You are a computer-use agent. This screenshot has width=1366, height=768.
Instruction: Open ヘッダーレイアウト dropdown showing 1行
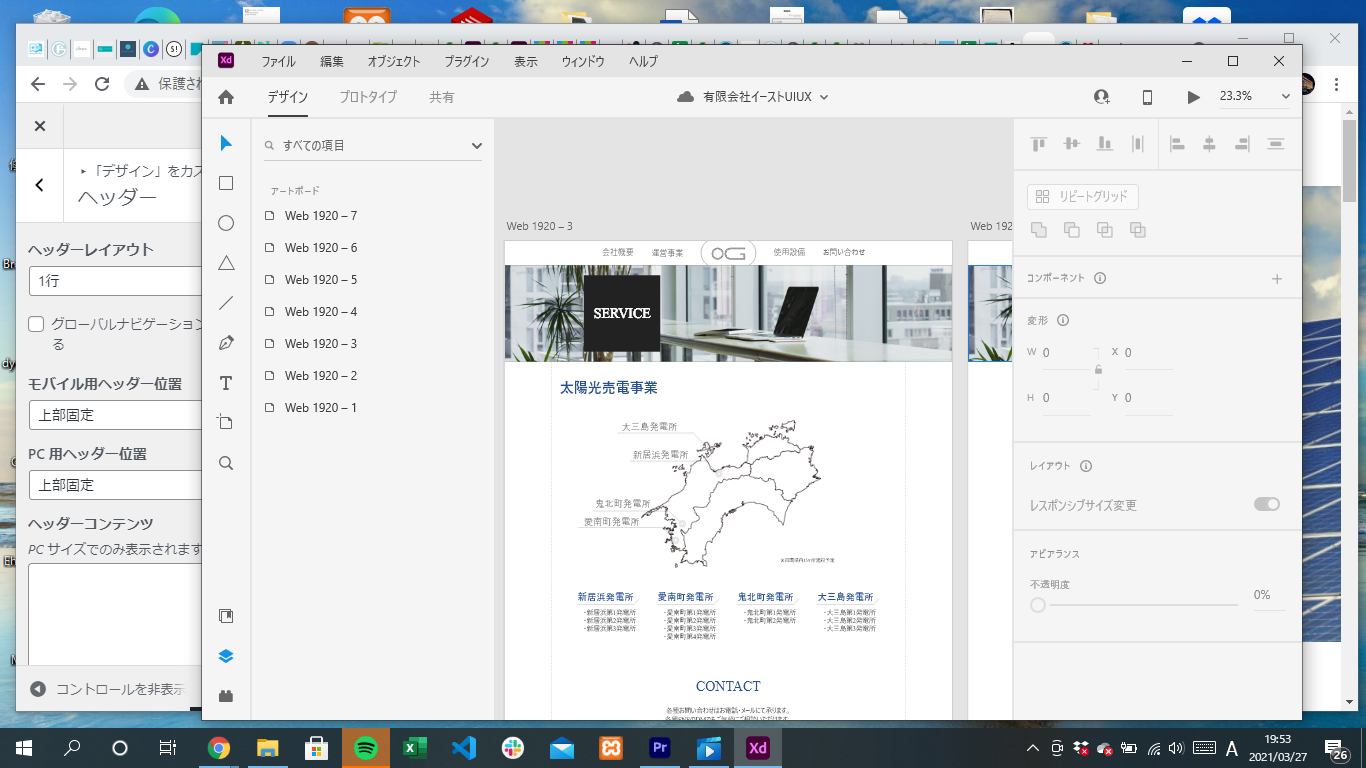click(115, 281)
